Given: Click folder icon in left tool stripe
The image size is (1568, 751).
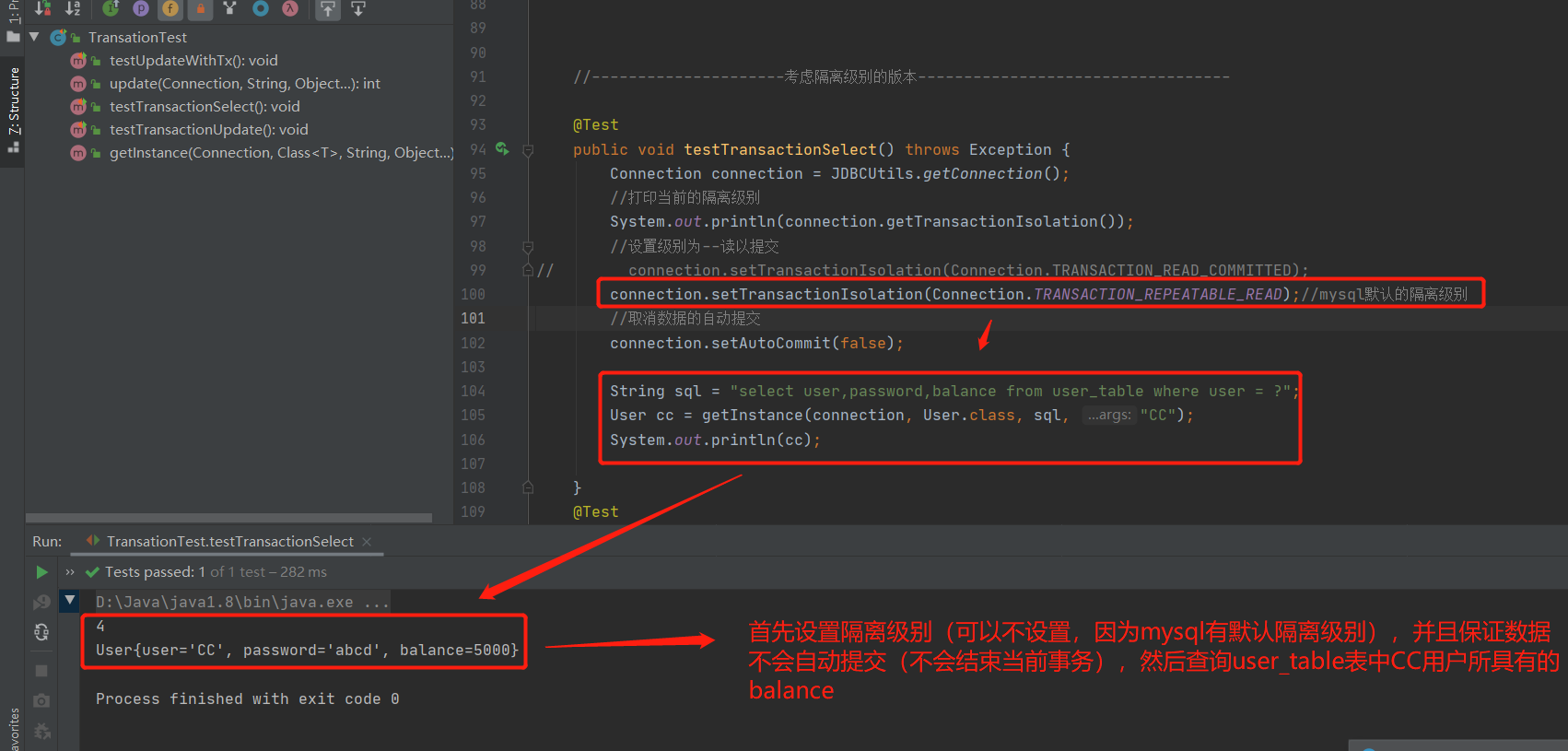Looking at the screenshot, I should point(13,37).
